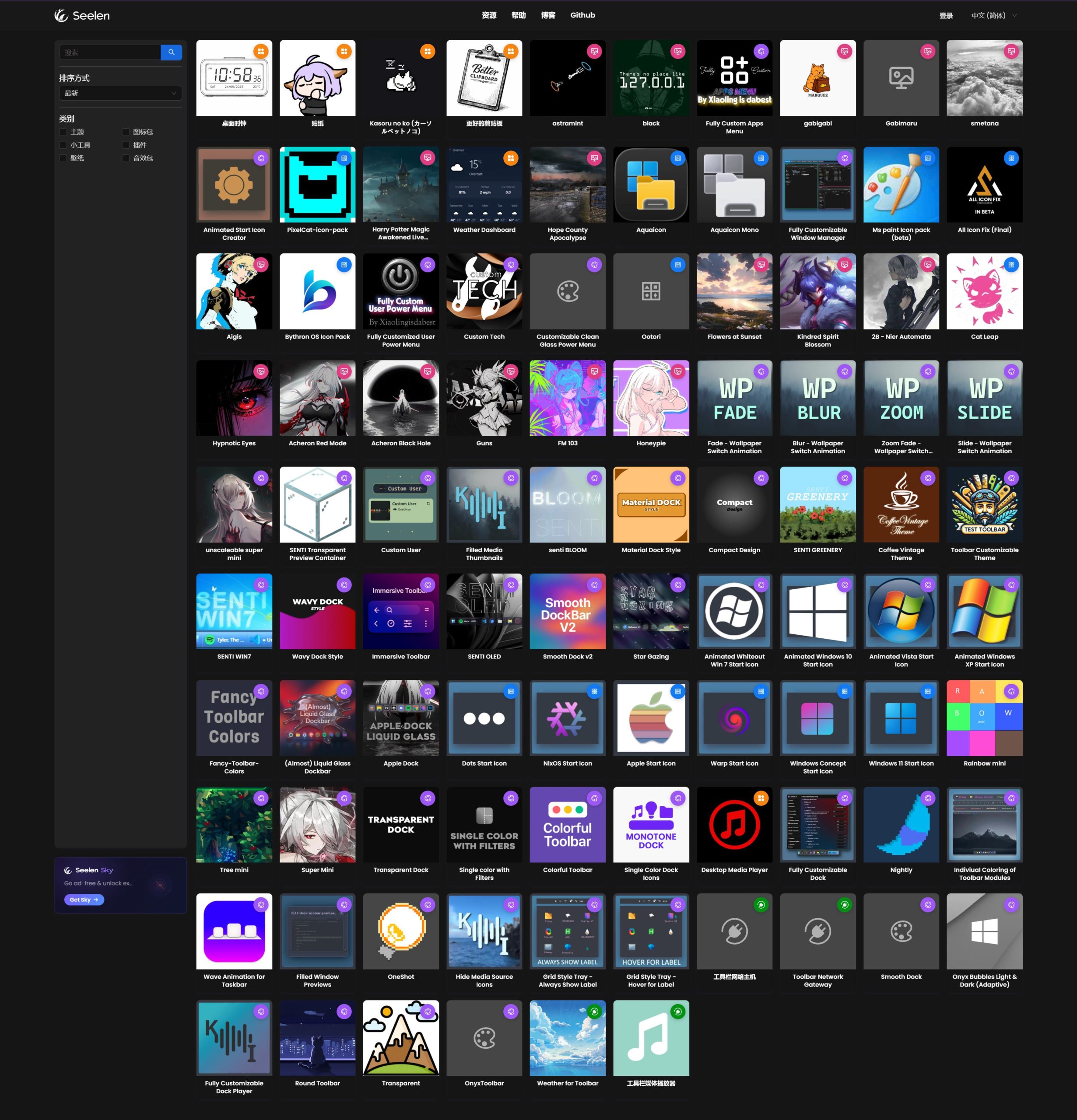Click inside the 搜索 search field
The height and width of the screenshot is (1120, 1077).
coord(110,52)
